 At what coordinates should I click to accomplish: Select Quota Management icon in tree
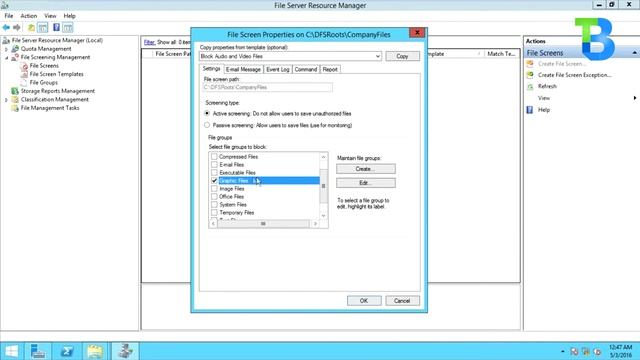click(x=15, y=49)
